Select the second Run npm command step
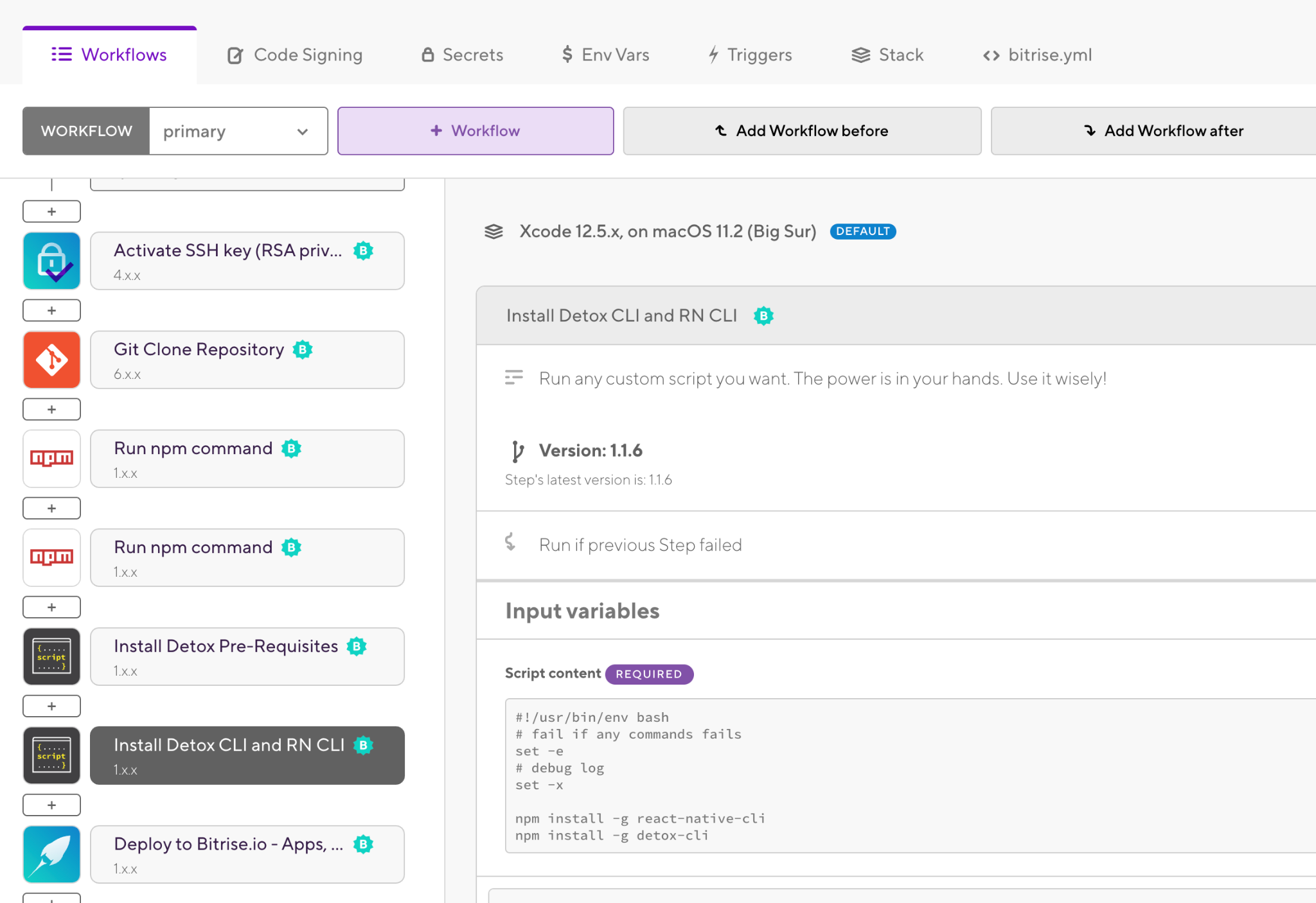 [247, 557]
